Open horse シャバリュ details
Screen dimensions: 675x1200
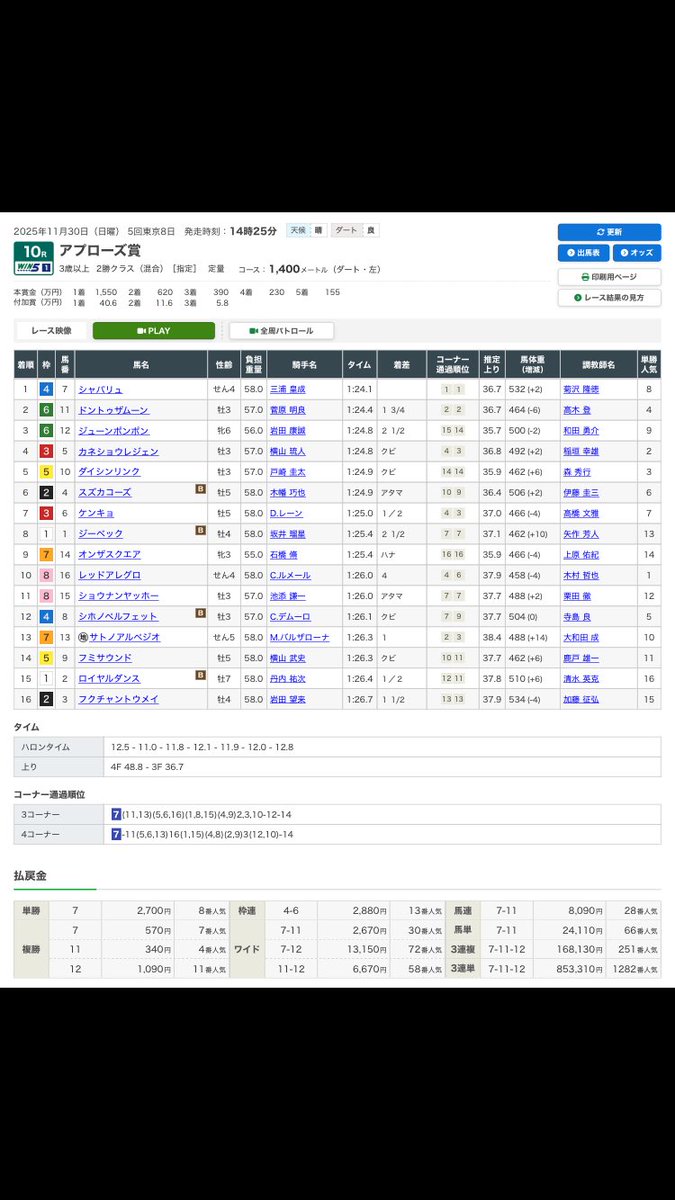101,389
